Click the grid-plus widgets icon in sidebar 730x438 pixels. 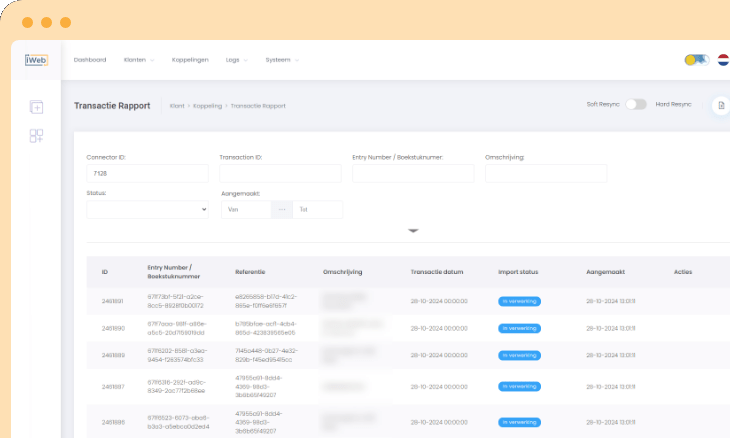pos(36,136)
